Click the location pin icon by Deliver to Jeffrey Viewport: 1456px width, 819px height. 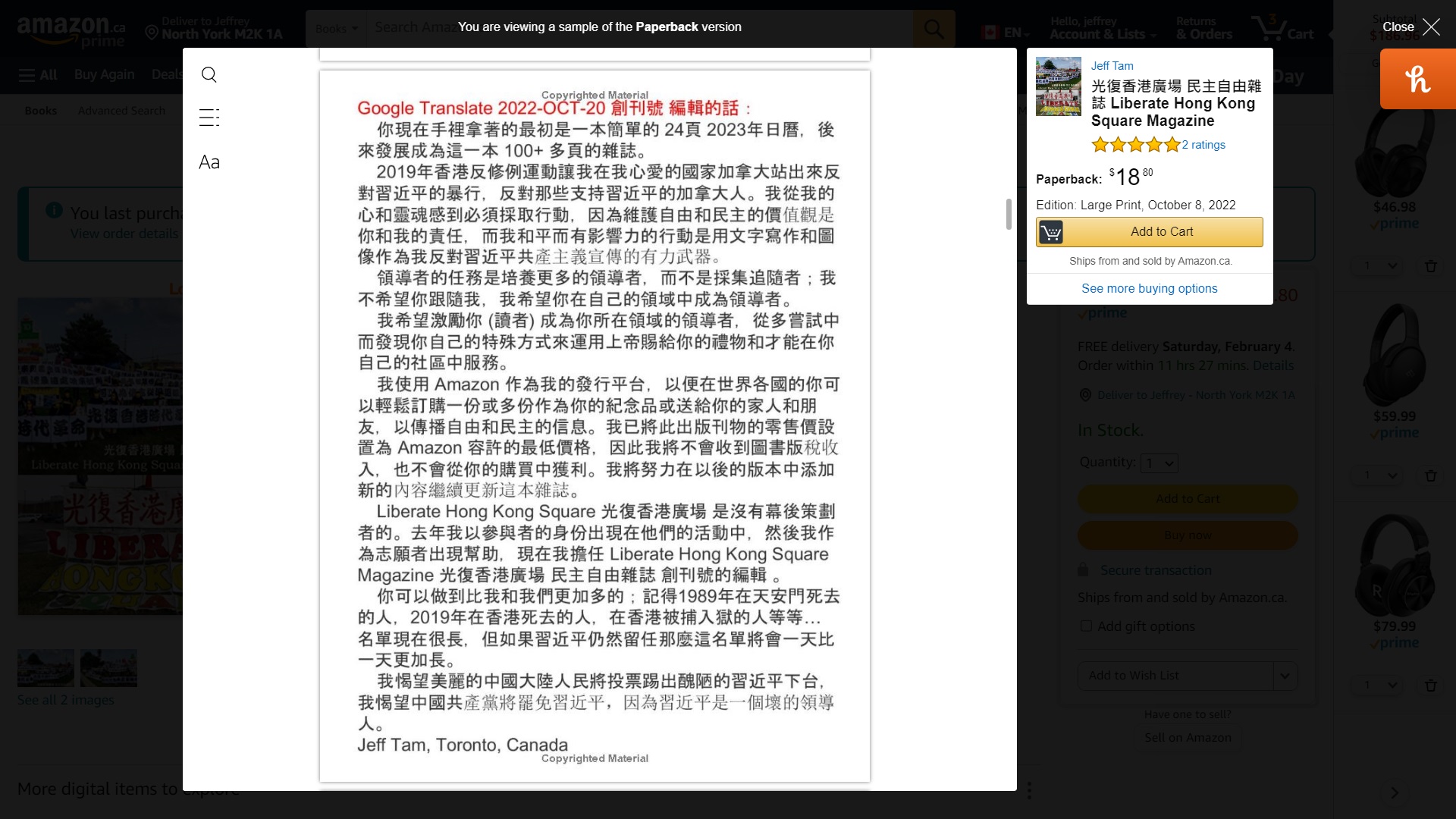(x=152, y=33)
